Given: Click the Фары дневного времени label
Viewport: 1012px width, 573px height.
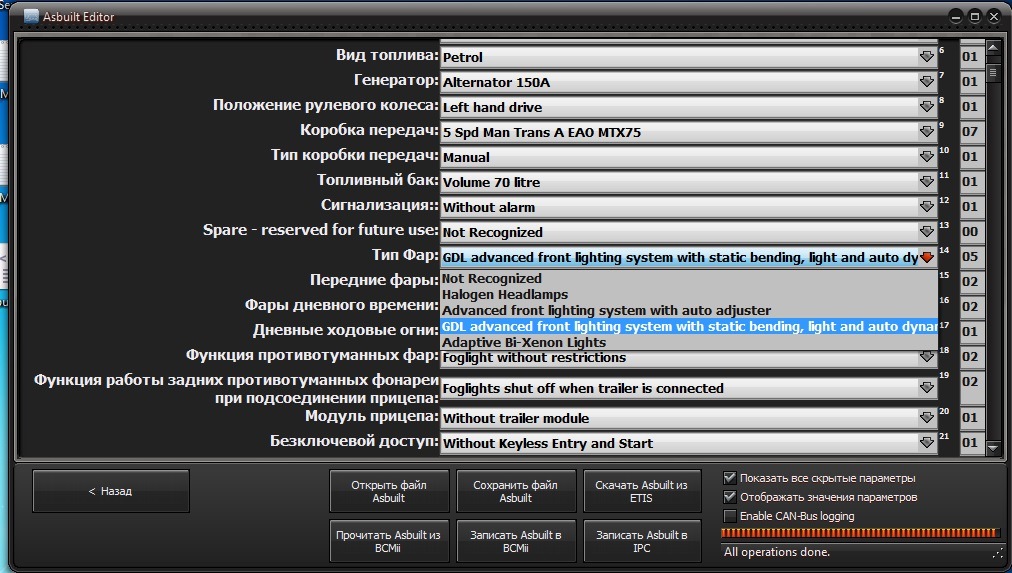Looking at the screenshot, I should click(341, 305).
